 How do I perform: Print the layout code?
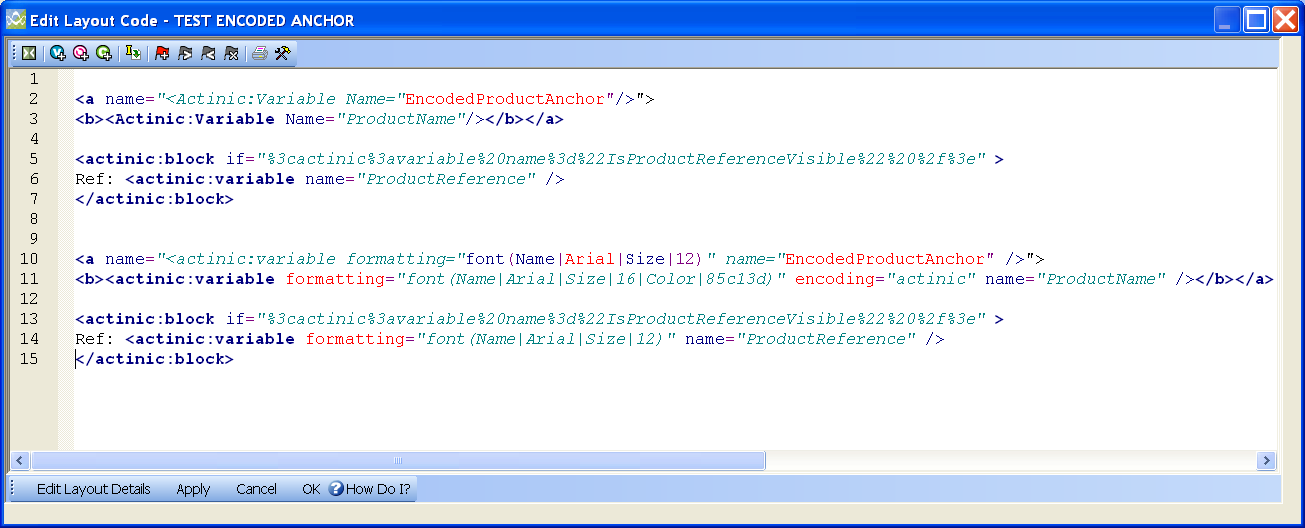coord(259,54)
